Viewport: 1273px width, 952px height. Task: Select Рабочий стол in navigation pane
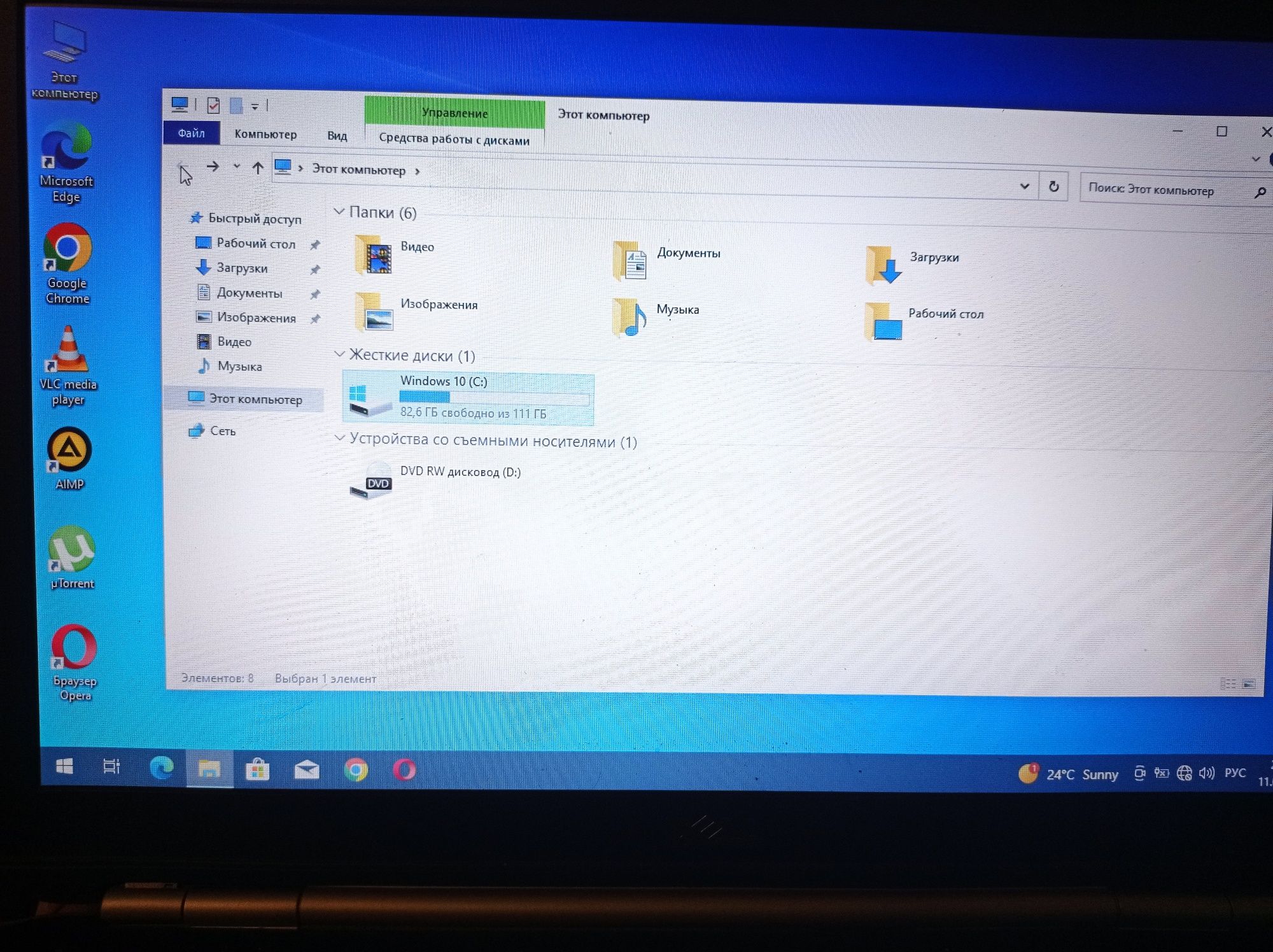246,243
